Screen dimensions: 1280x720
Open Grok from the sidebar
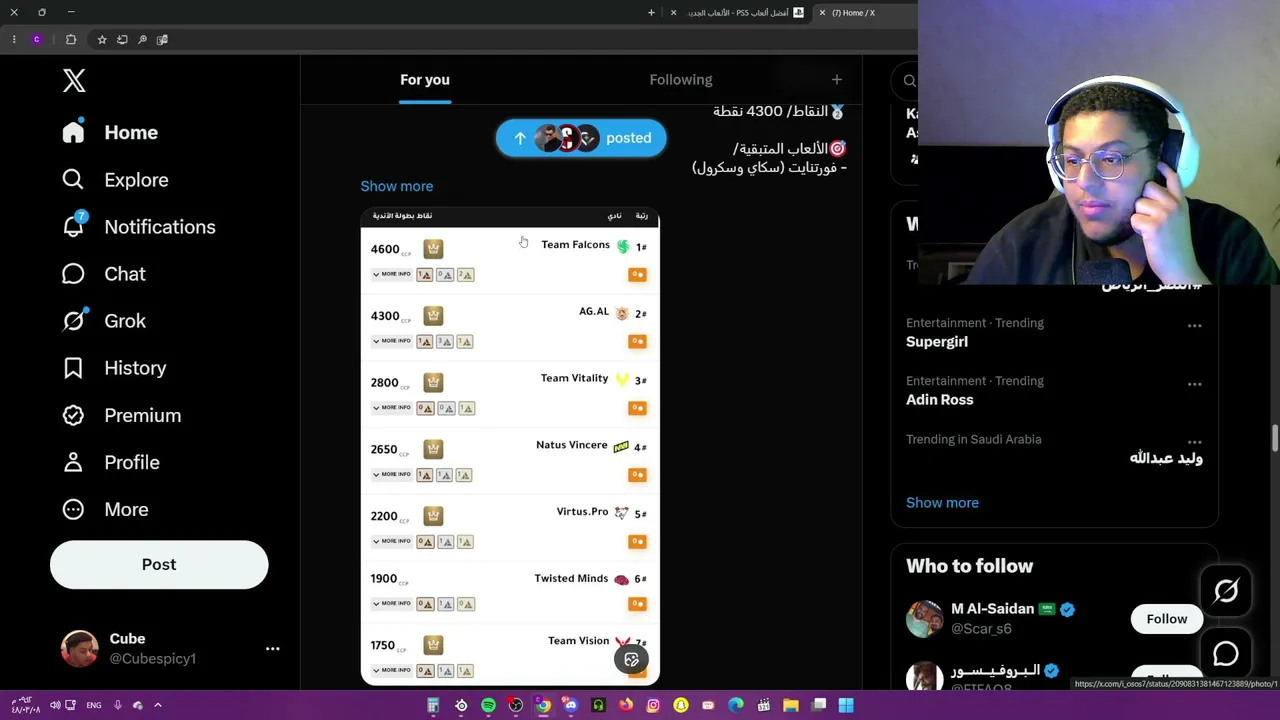point(103,321)
